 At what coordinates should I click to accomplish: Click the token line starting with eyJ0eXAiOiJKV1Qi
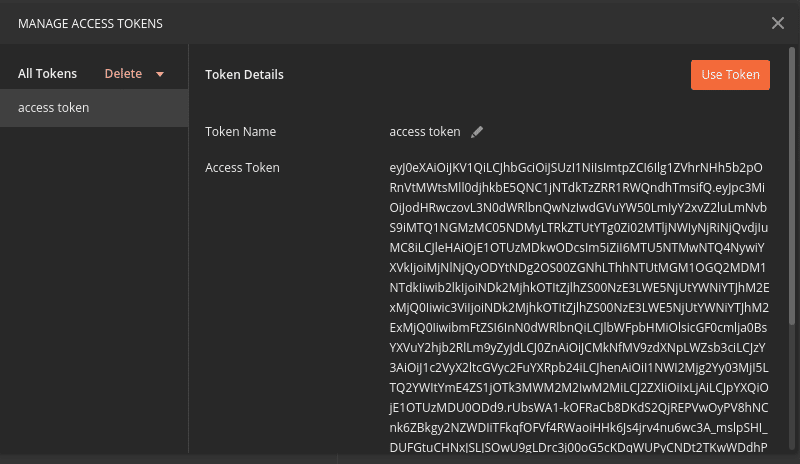click(x=576, y=168)
